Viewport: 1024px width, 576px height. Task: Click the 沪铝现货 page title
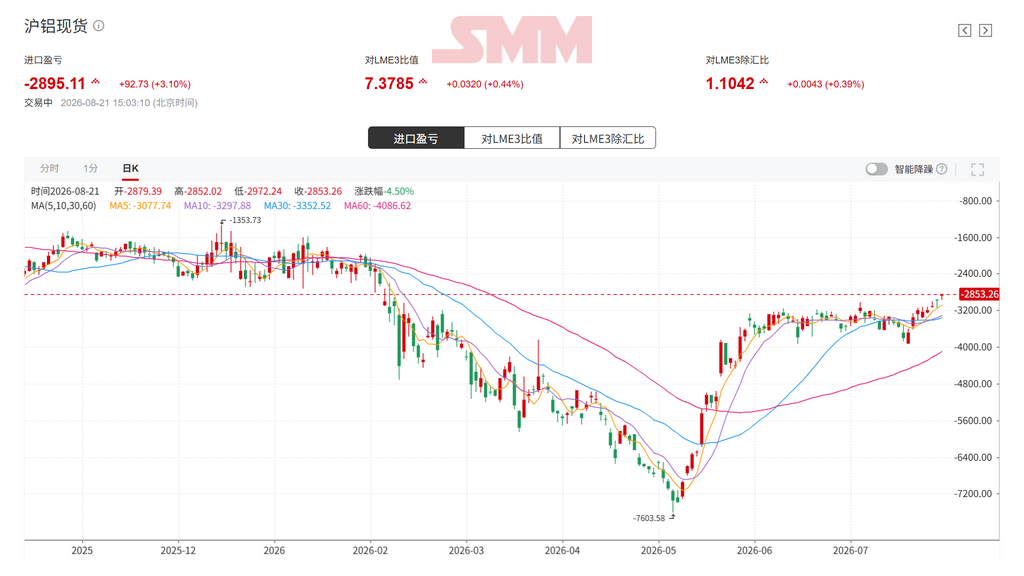pyautogui.click(x=56, y=26)
